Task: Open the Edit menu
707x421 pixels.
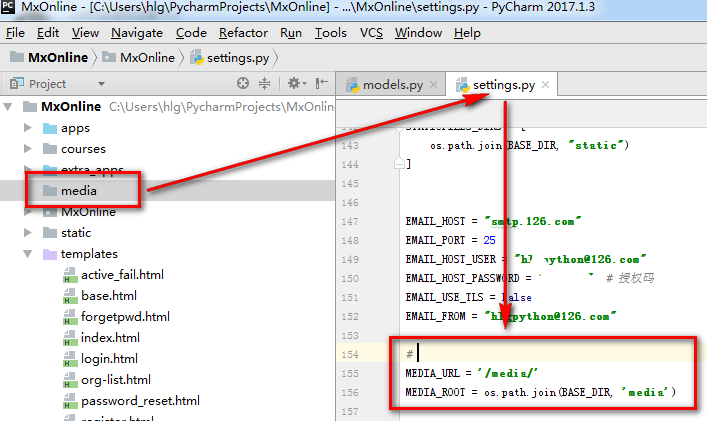Action: [x=48, y=33]
